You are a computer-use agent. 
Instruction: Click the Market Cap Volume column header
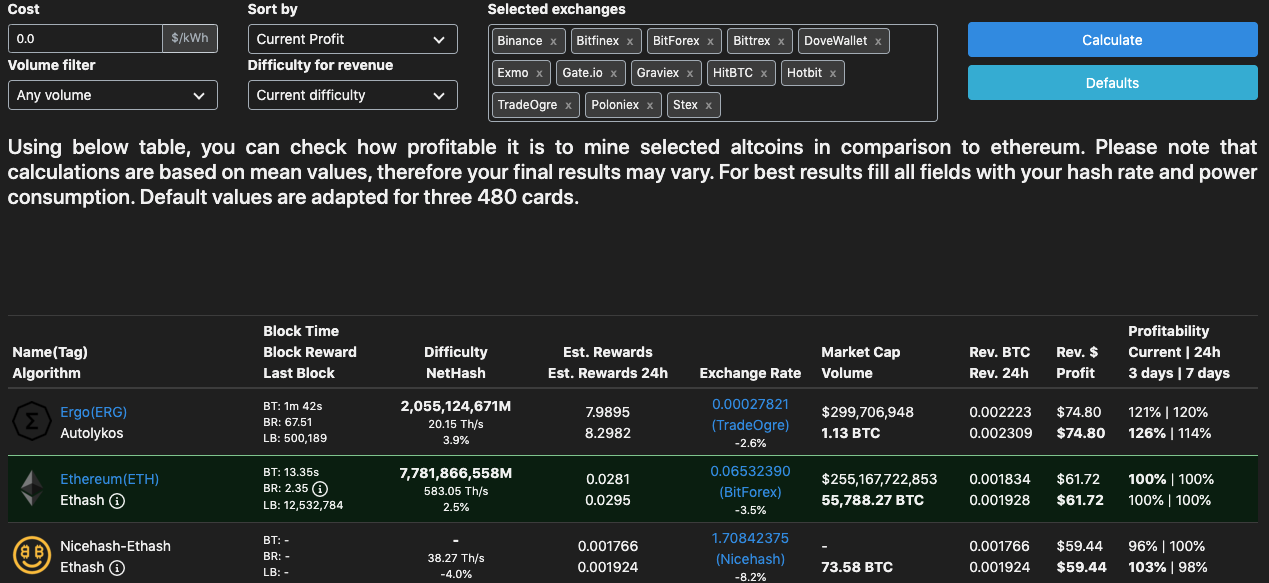[861, 362]
